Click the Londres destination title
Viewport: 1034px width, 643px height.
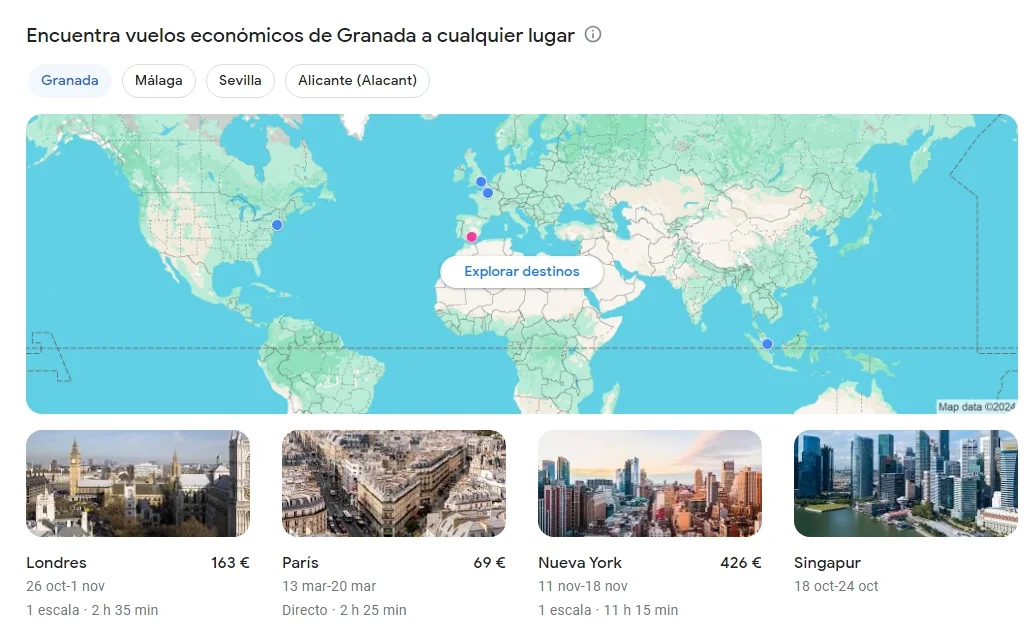tap(57, 563)
